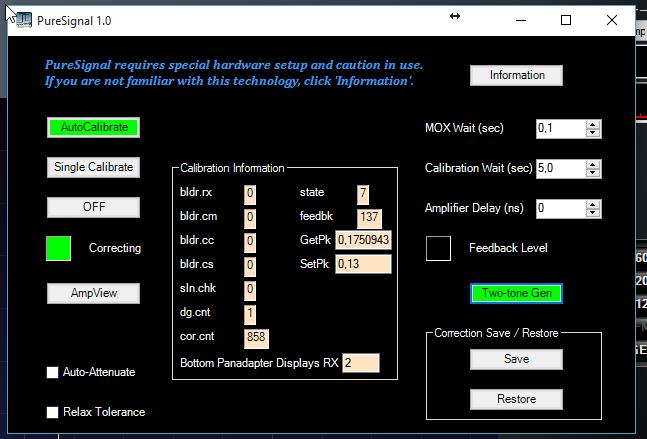Viewport: 647px width, 439px height.
Task: Click the OFF button
Action: [93, 207]
